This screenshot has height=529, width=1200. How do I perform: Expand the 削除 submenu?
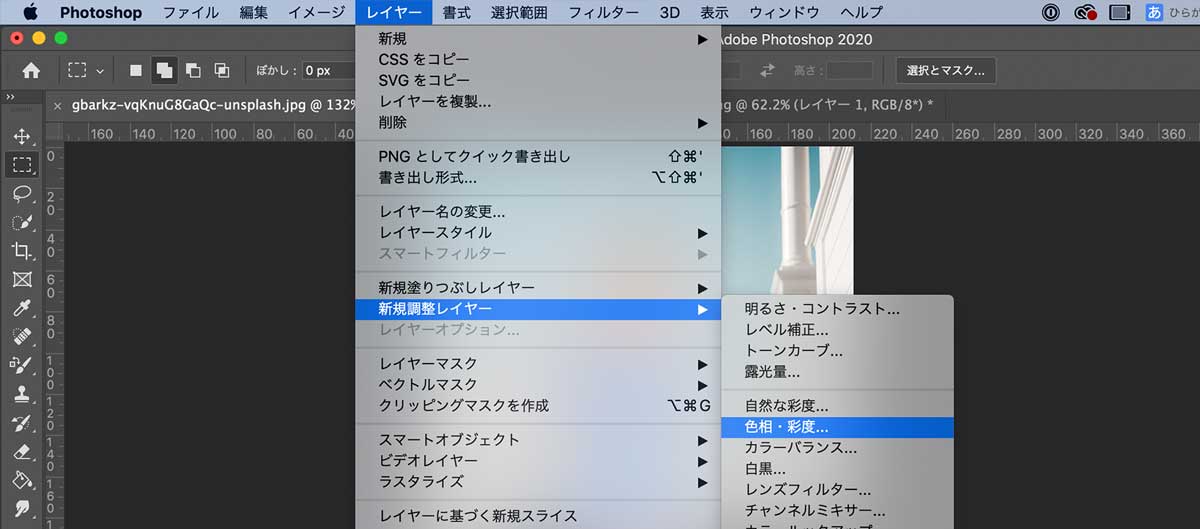coord(538,122)
